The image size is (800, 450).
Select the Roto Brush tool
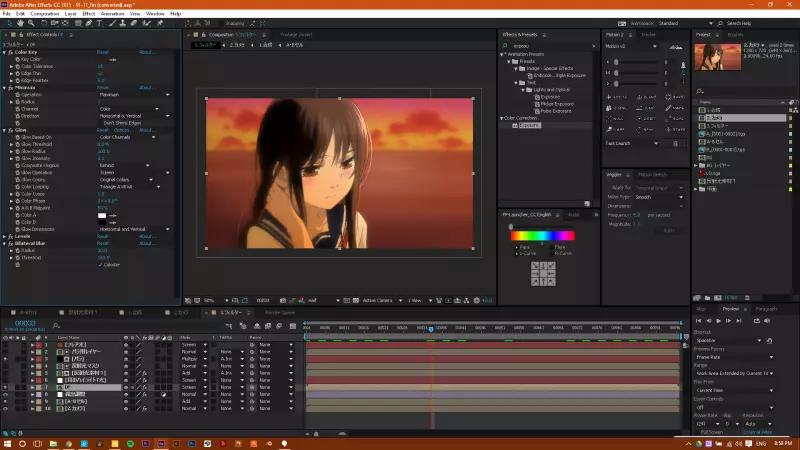click(147, 23)
